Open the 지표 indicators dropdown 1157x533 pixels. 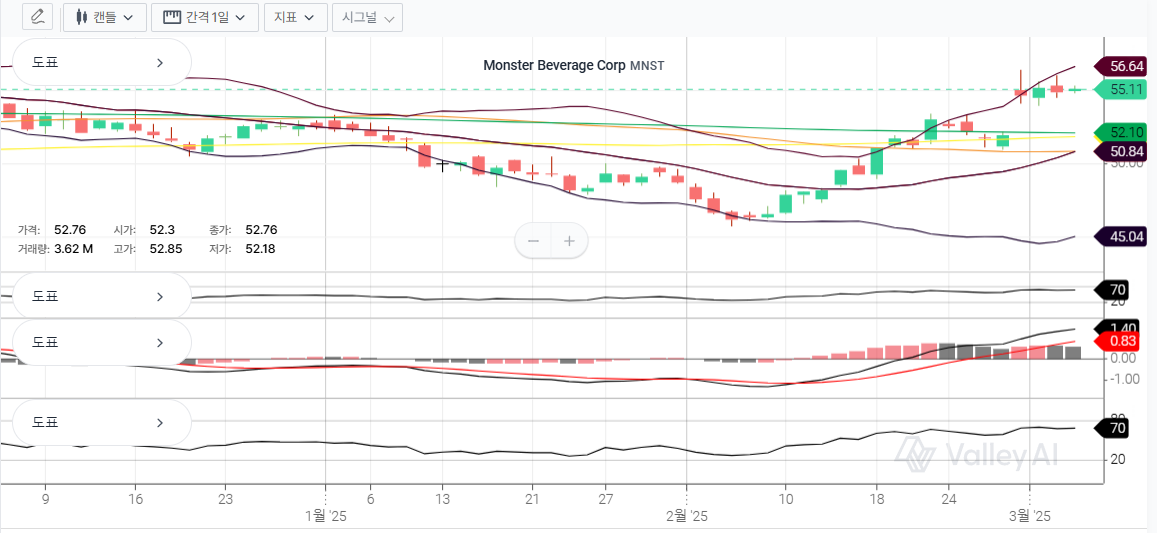pyautogui.click(x=295, y=17)
